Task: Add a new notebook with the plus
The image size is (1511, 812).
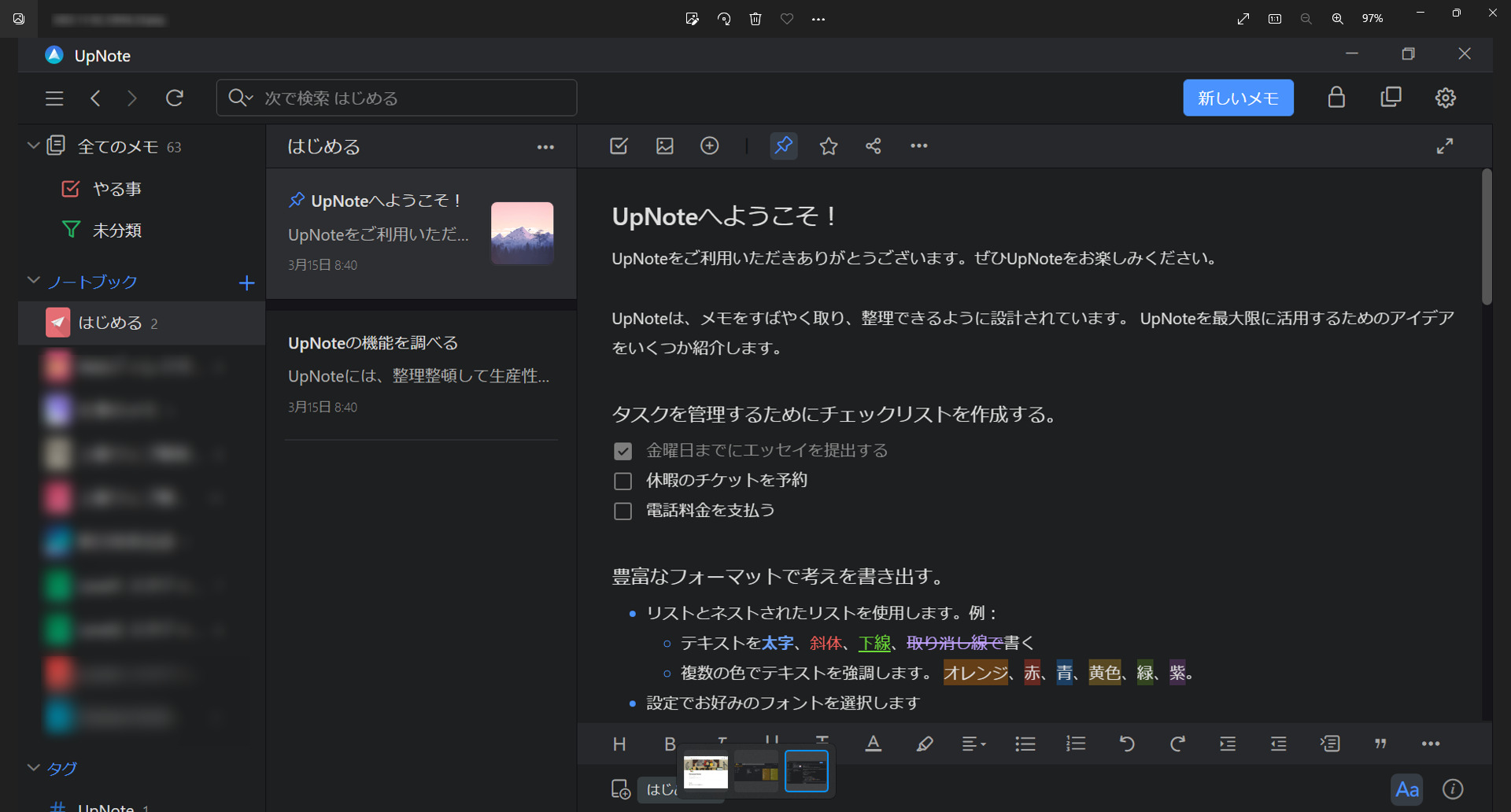Action: [x=246, y=283]
